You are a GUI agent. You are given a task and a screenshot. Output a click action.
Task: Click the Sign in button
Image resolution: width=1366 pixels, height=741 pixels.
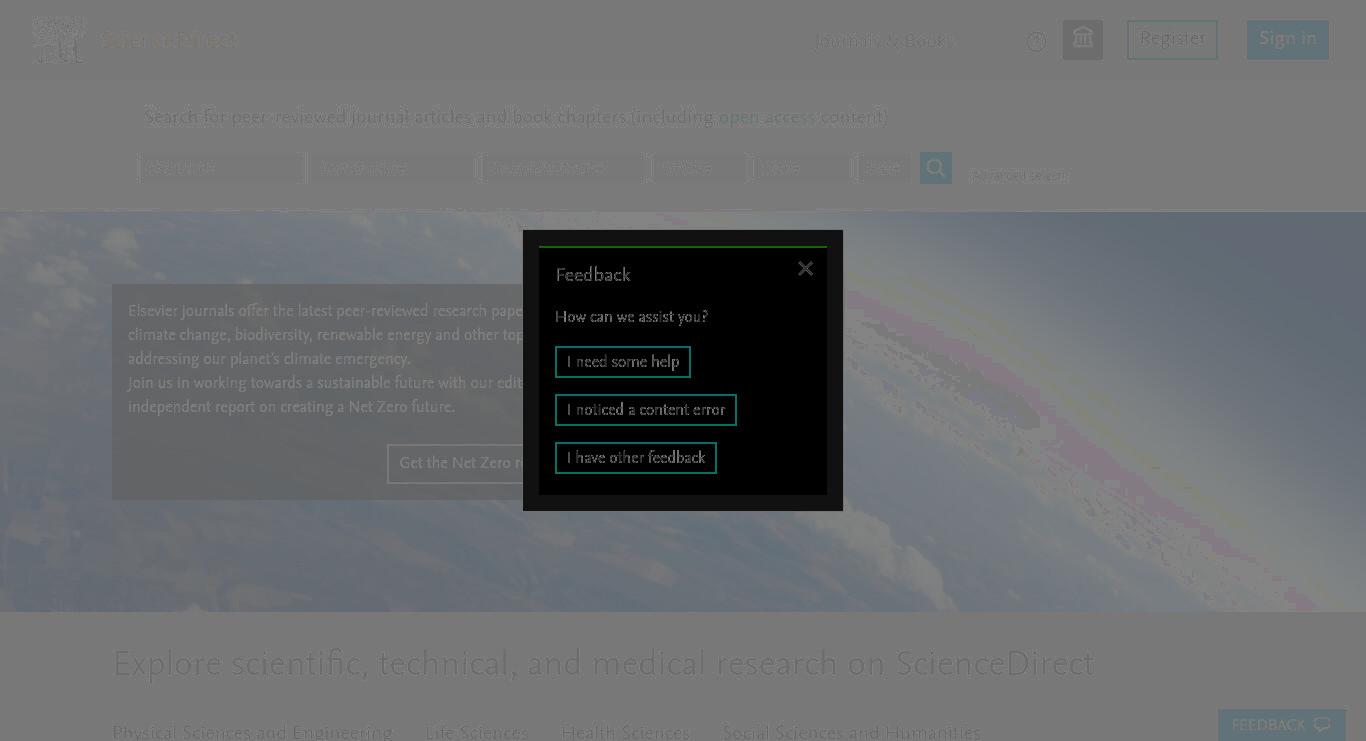click(x=1287, y=40)
